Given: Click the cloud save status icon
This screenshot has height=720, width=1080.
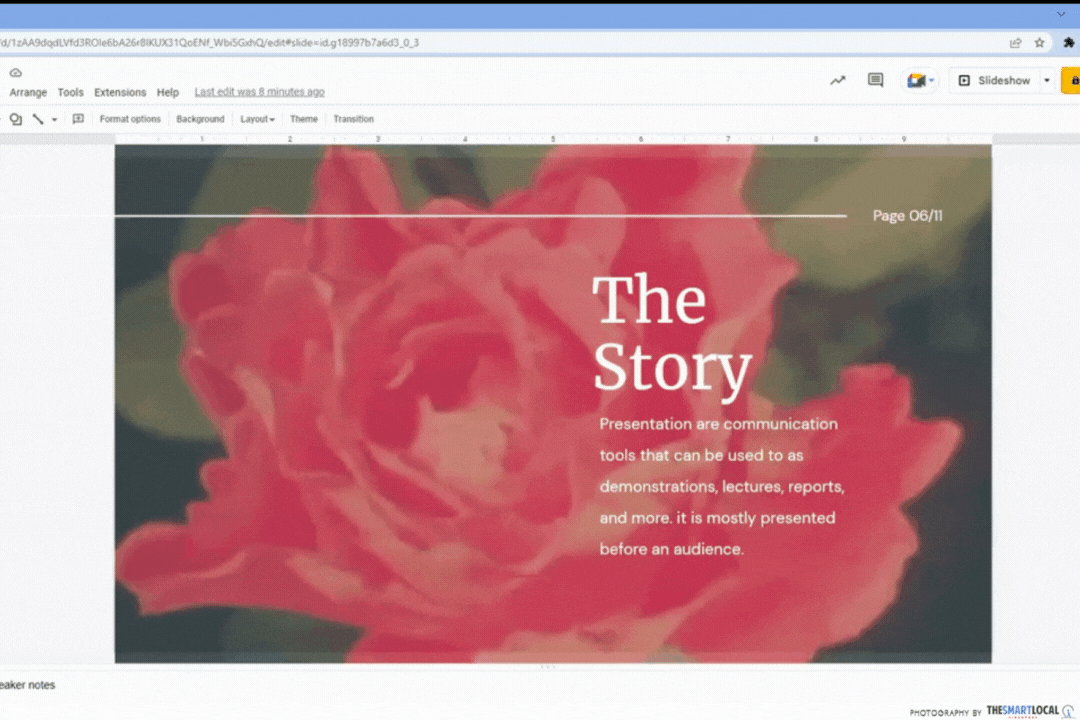Looking at the screenshot, I should (x=15, y=73).
